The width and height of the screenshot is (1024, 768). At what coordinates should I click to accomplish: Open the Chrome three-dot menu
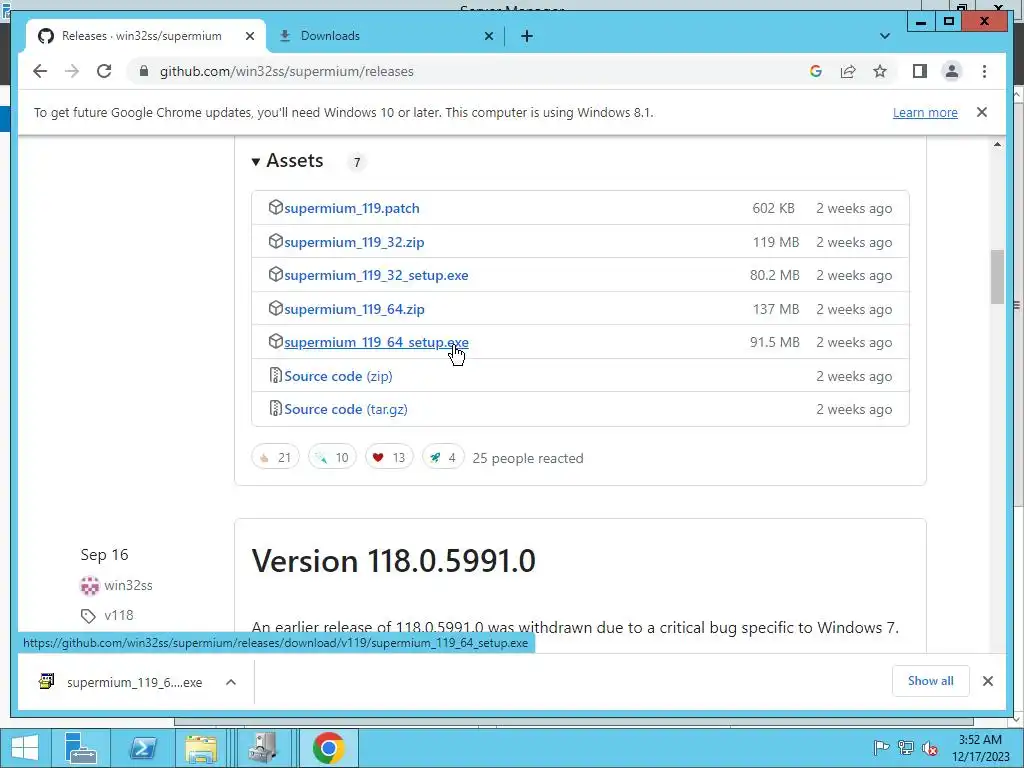point(984,71)
